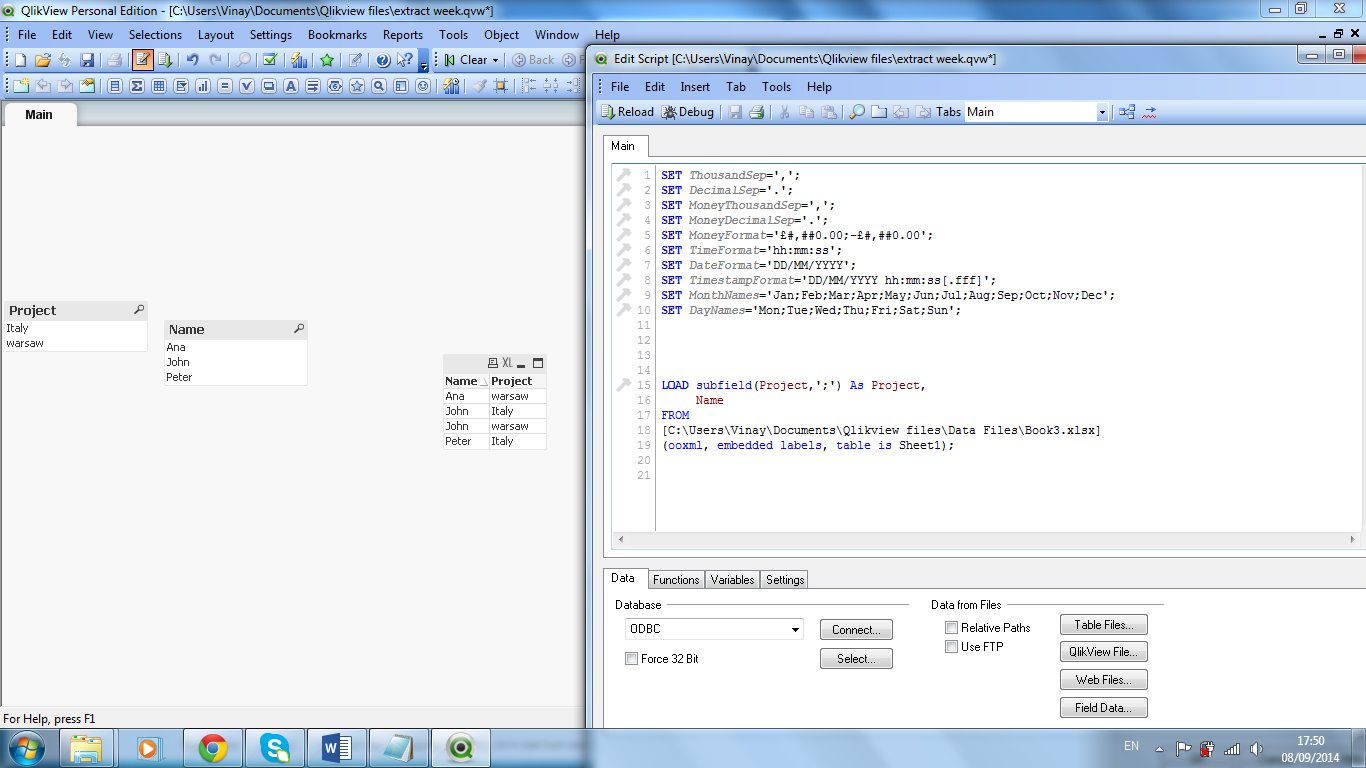Screen dimensions: 1366x768
Task: Start Debug in Edit Script window
Action: (688, 112)
